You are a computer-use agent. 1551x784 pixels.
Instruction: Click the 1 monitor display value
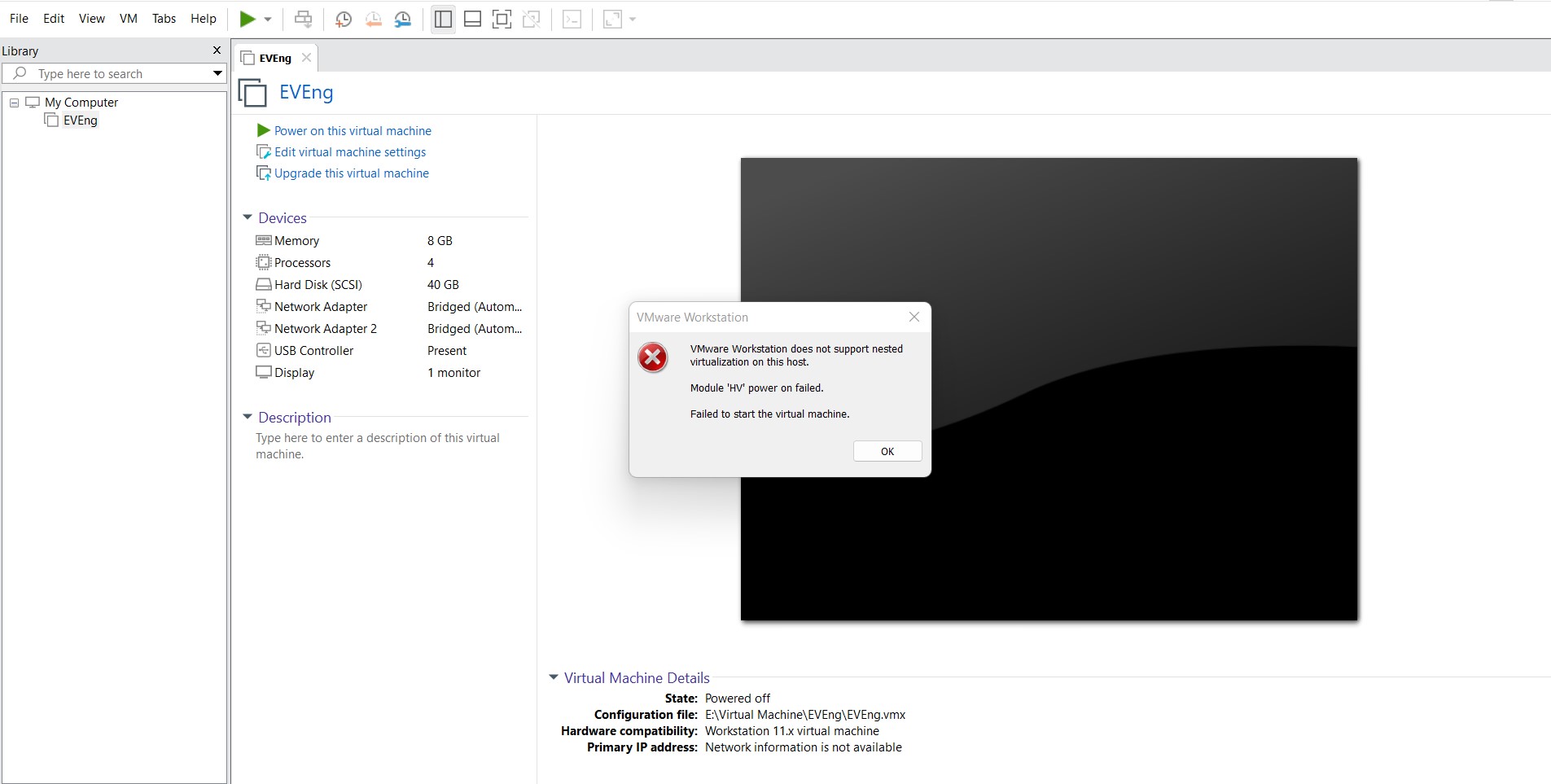(453, 373)
